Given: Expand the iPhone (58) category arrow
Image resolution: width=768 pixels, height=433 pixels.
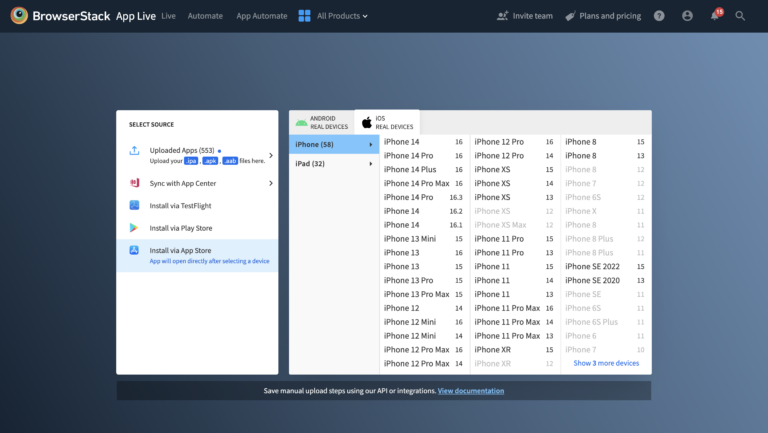Looking at the screenshot, I should [x=371, y=144].
